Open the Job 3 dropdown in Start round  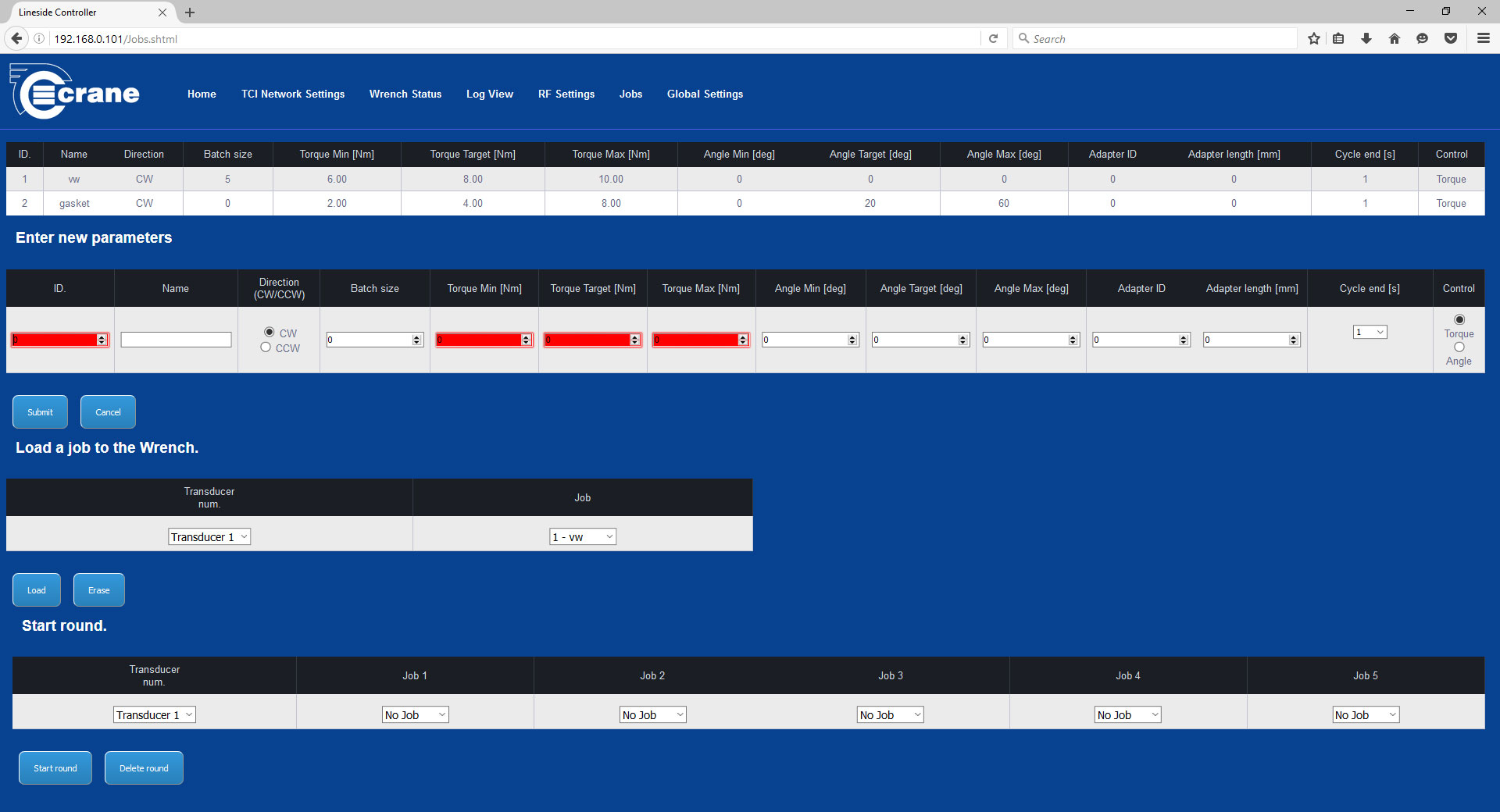pyautogui.click(x=890, y=714)
